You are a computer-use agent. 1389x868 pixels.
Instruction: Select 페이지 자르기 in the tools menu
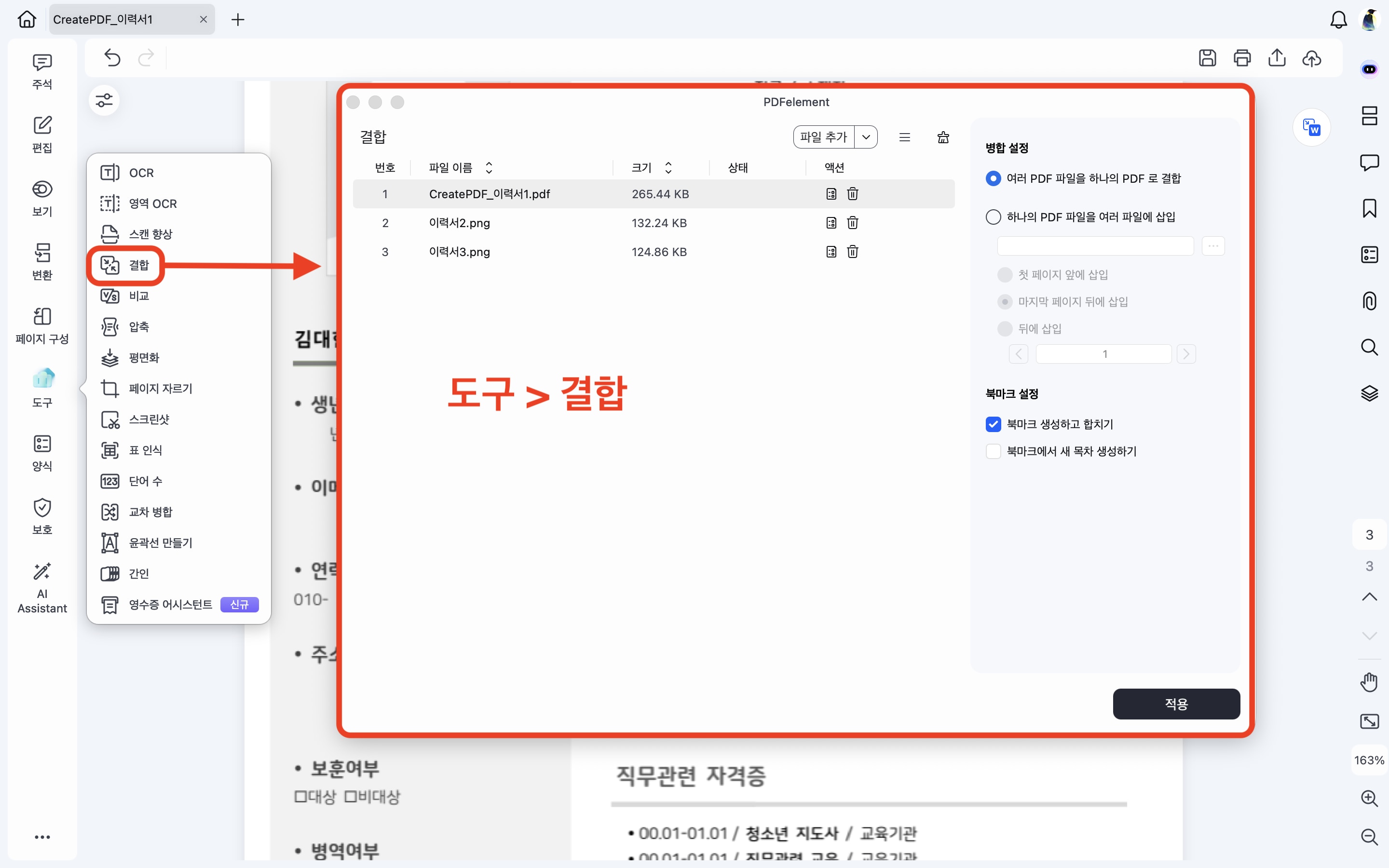[160, 389]
